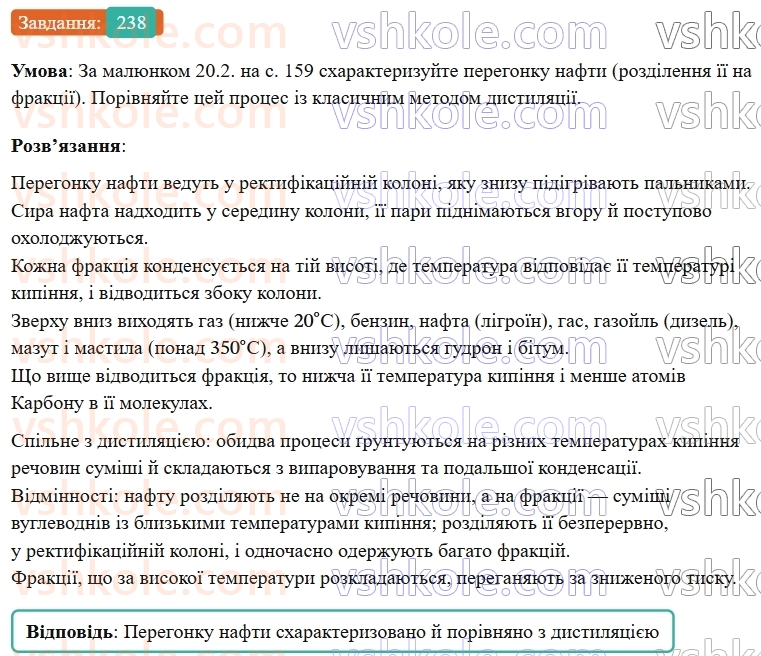
Task: Click the bold word 'Умова'
Action: coord(39,71)
